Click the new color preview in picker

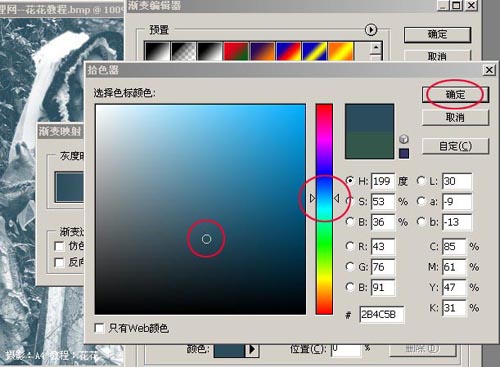click(369, 118)
